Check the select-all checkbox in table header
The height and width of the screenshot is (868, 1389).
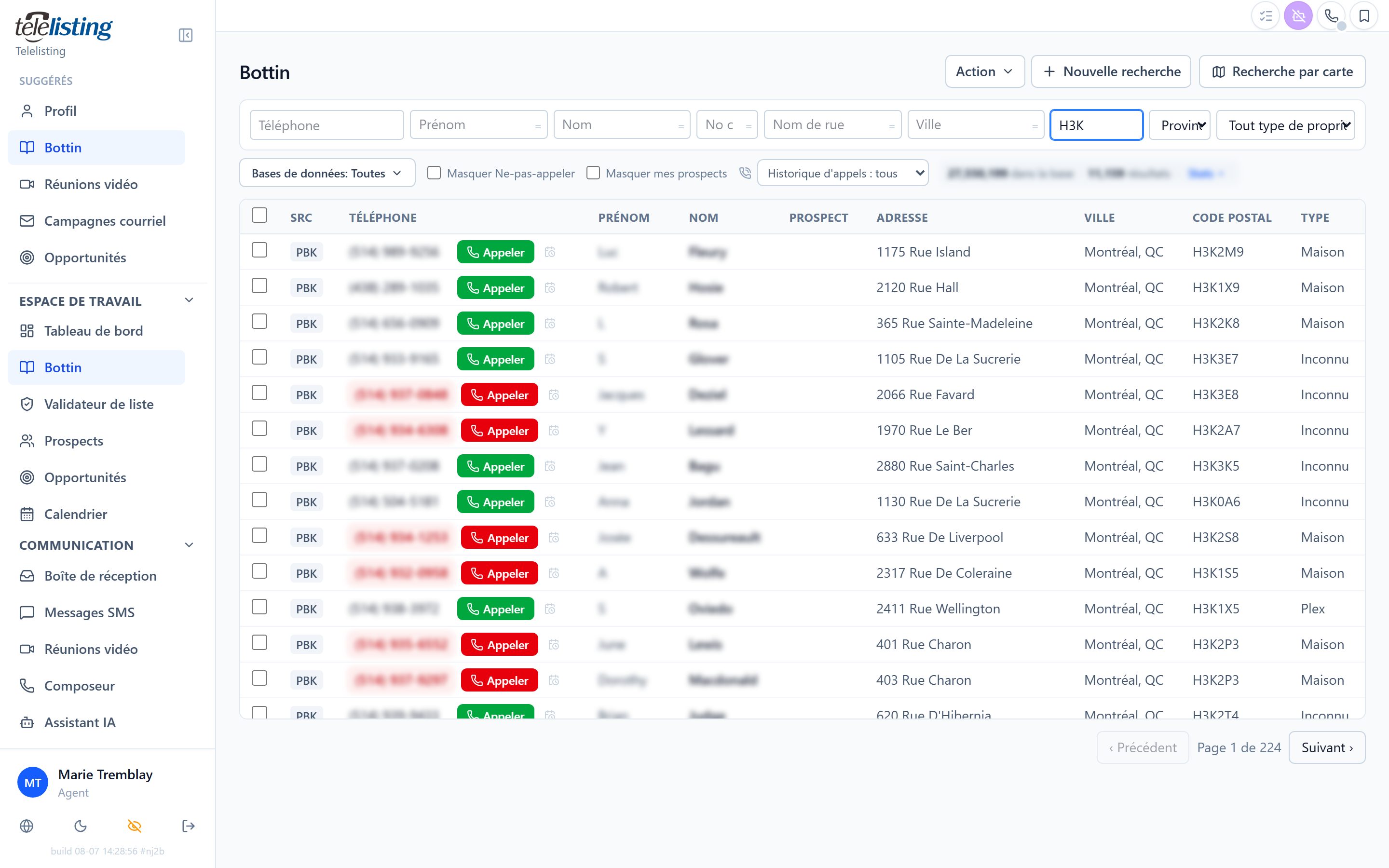tap(259, 215)
